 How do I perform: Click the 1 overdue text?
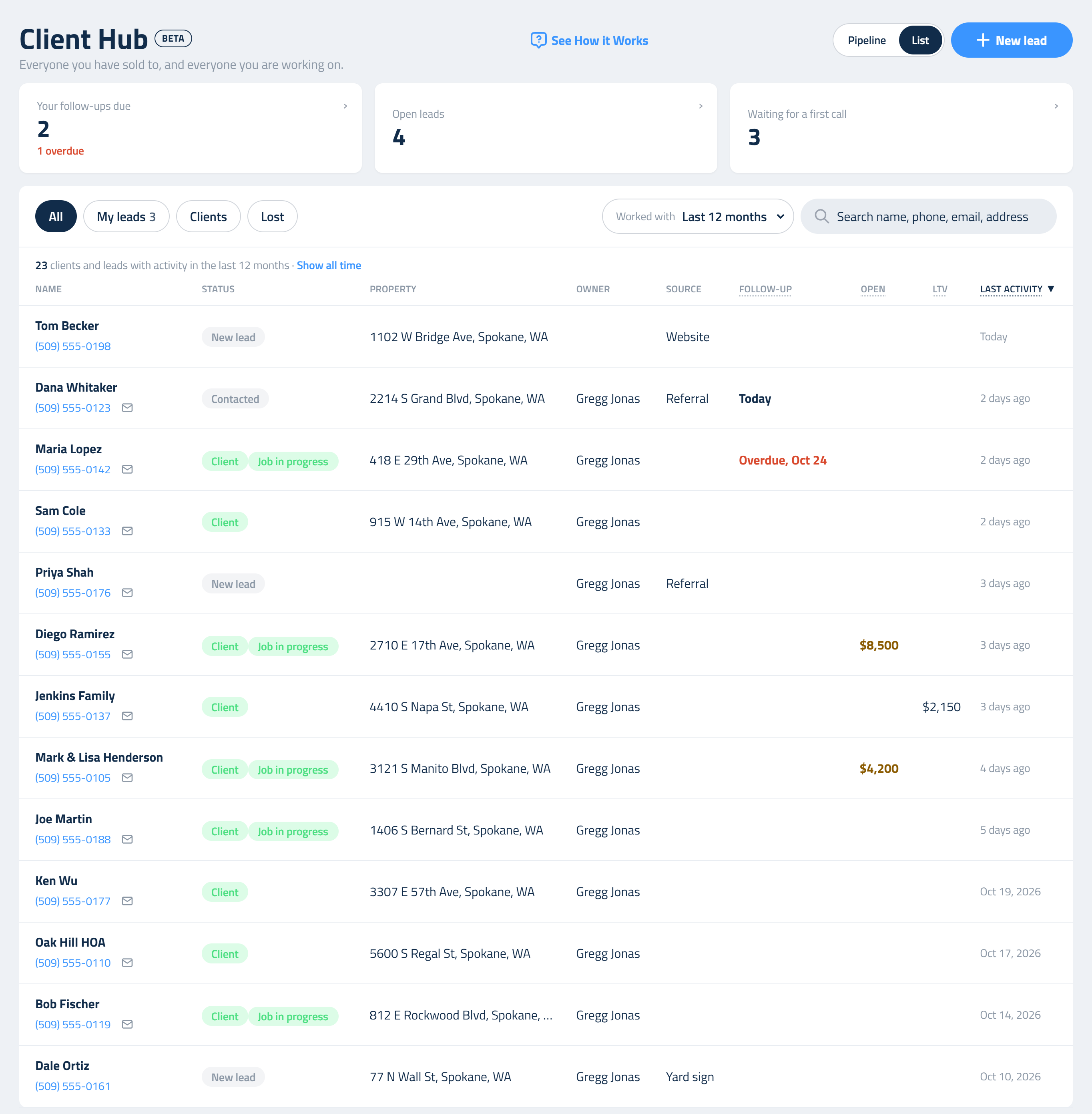point(61,151)
